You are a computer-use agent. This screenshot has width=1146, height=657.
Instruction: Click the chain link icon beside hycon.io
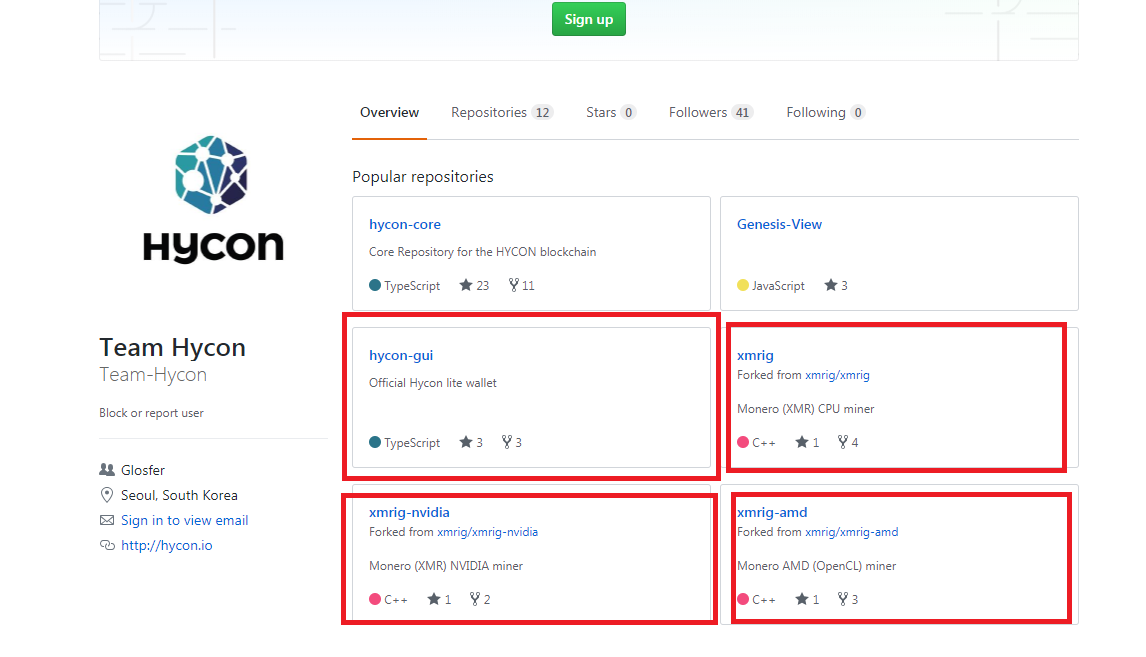pyautogui.click(x=107, y=545)
